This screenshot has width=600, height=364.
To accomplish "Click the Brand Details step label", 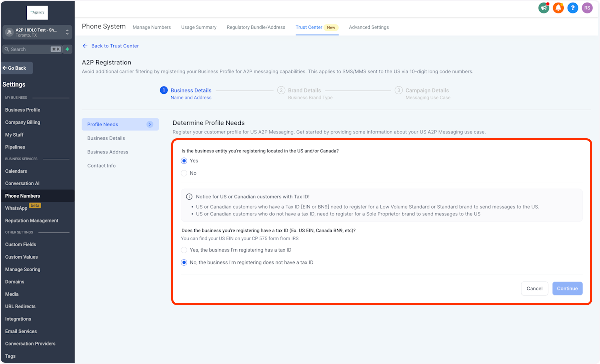I will click(305, 90).
